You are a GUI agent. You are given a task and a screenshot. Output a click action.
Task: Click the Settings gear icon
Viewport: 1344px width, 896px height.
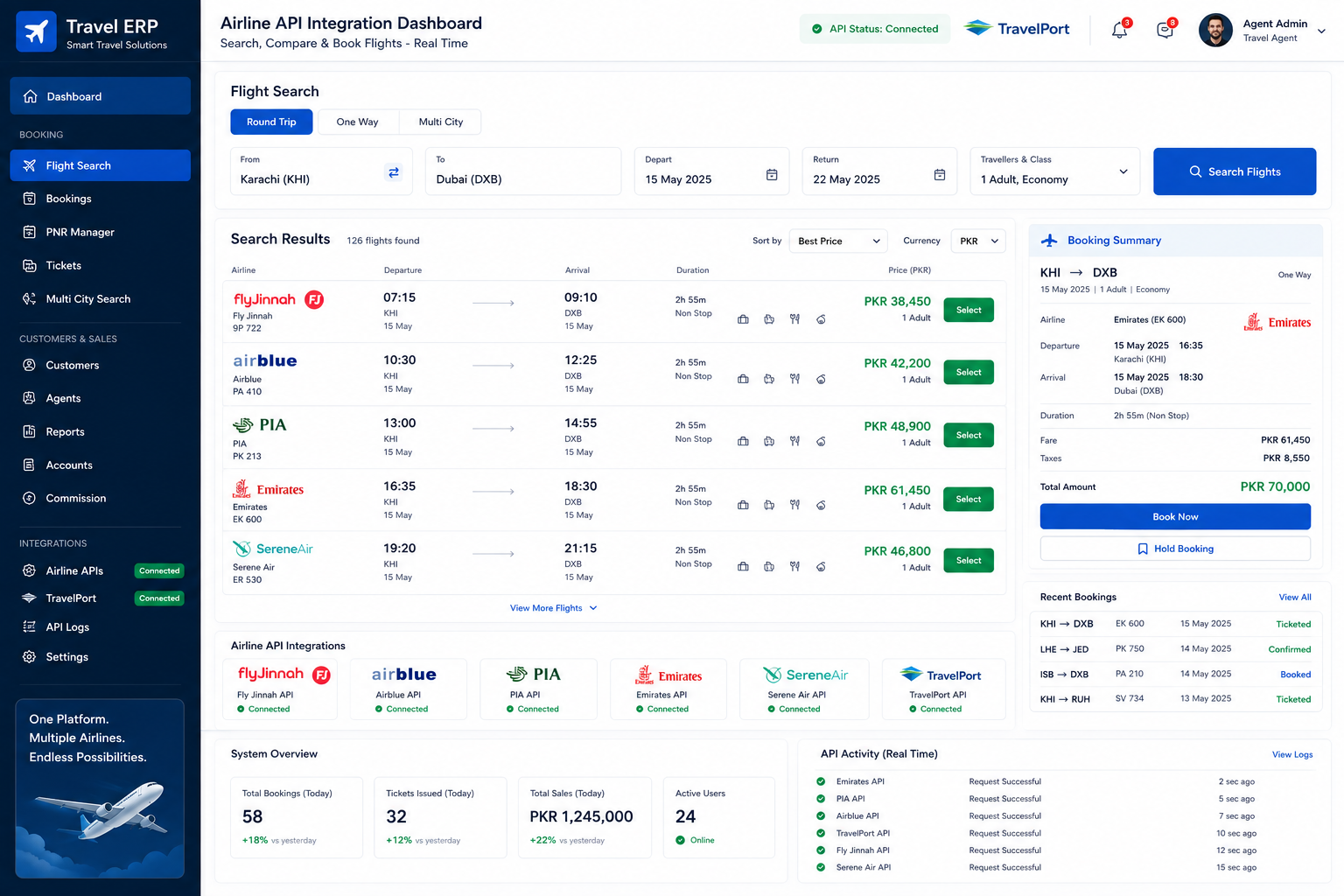[29, 656]
